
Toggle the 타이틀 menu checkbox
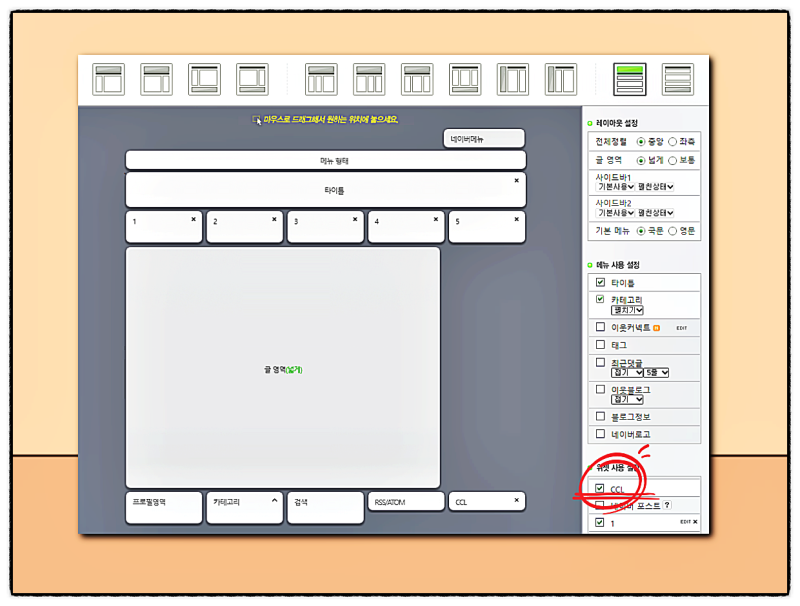pyautogui.click(x=601, y=282)
